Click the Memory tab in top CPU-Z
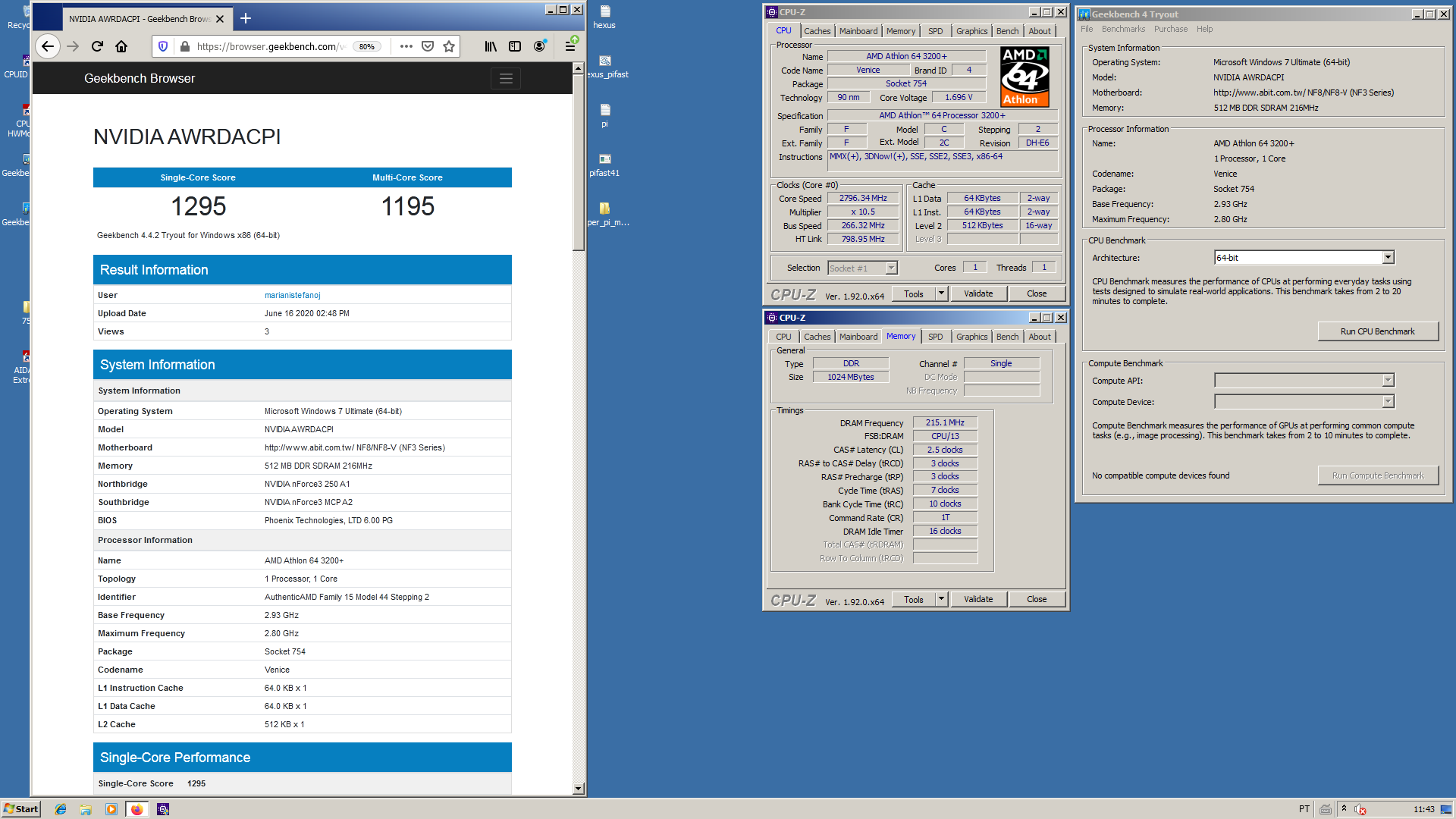The image size is (1456, 819). pos(900,31)
